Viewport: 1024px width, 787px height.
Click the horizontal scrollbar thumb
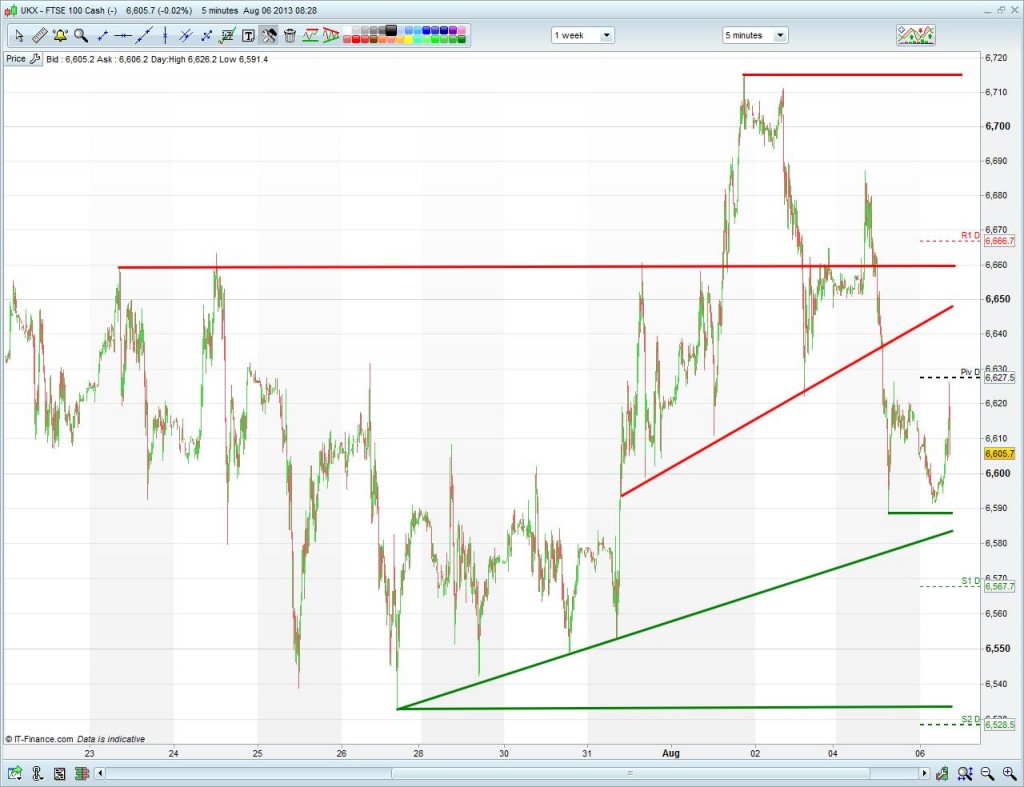tap(630, 773)
